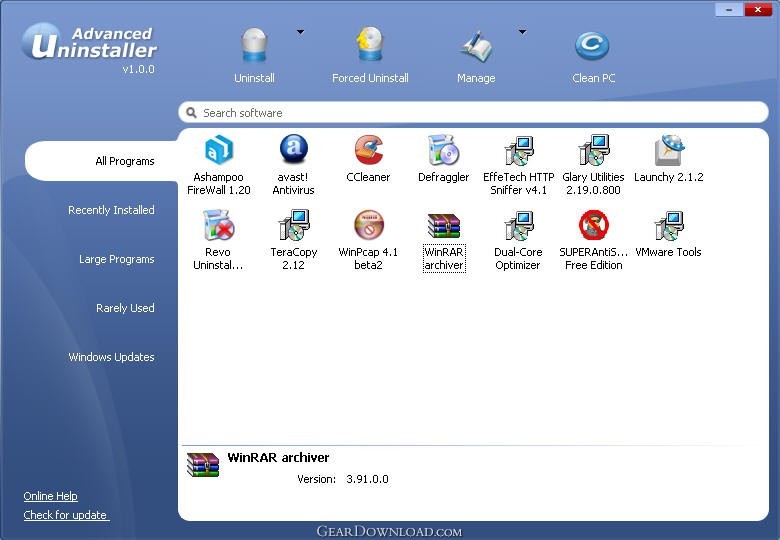This screenshot has width=780, height=540.
Task: Focus the Search software input field
Action: [473, 112]
